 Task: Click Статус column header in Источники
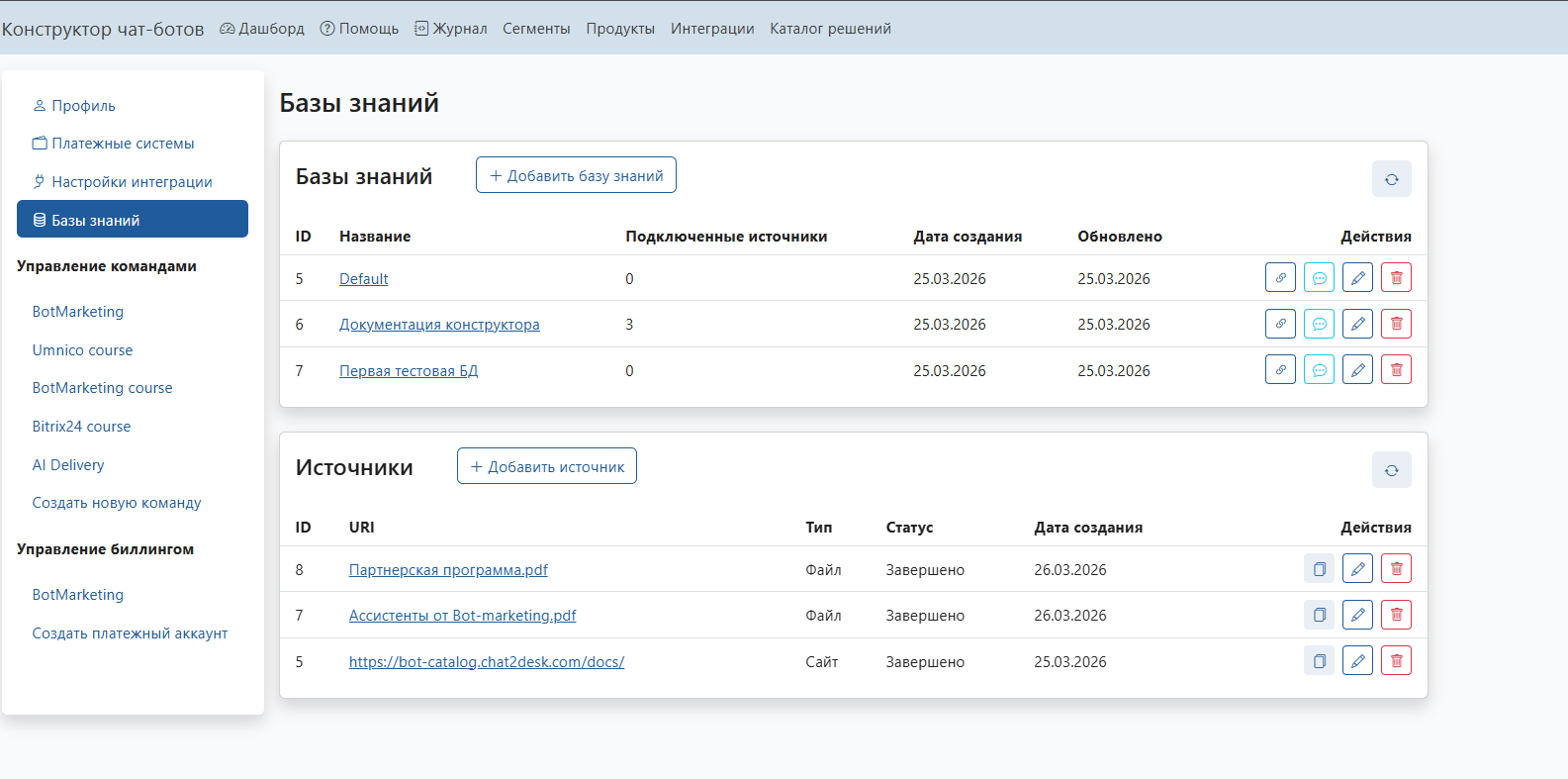coord(909,528)
